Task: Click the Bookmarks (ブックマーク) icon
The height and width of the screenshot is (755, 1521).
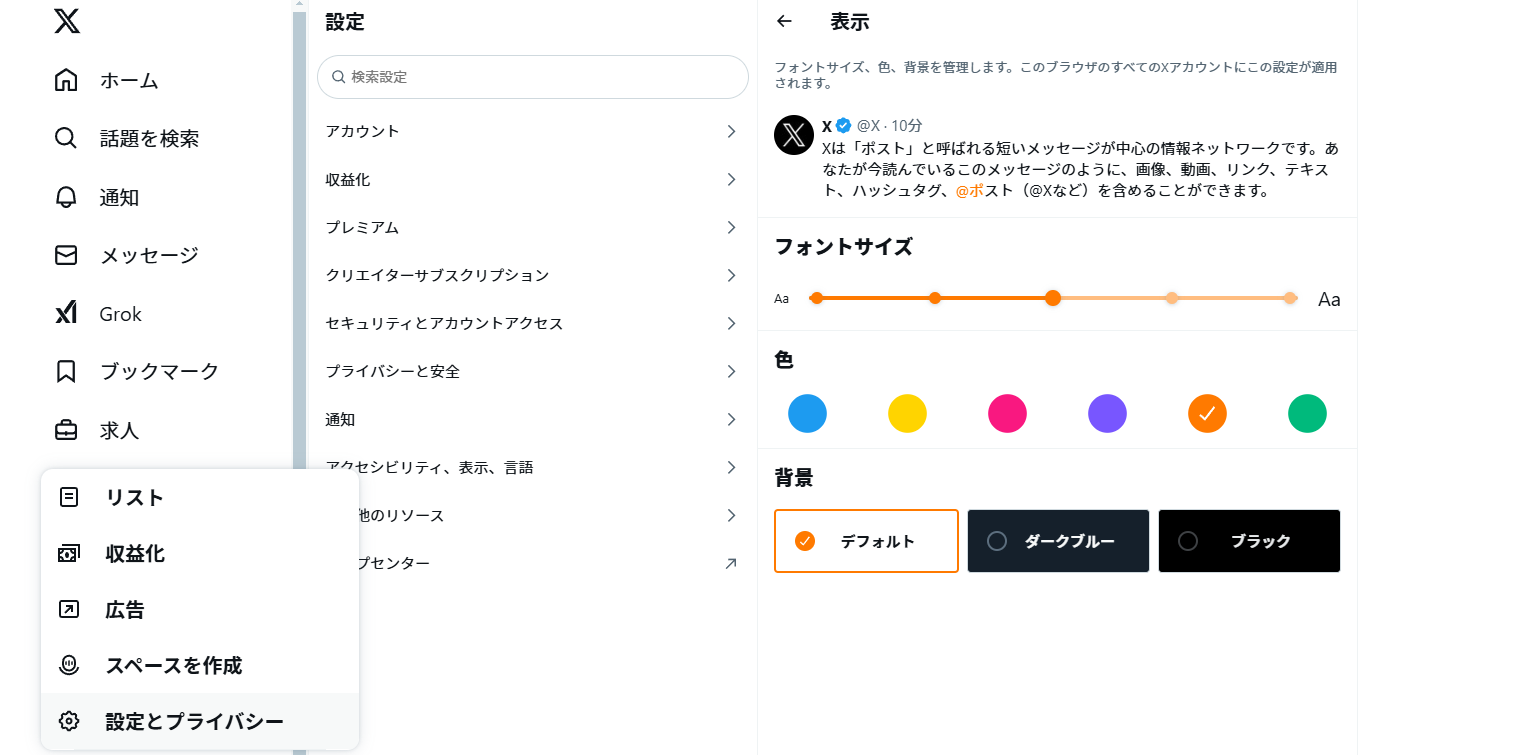Action: pos(66,371)
